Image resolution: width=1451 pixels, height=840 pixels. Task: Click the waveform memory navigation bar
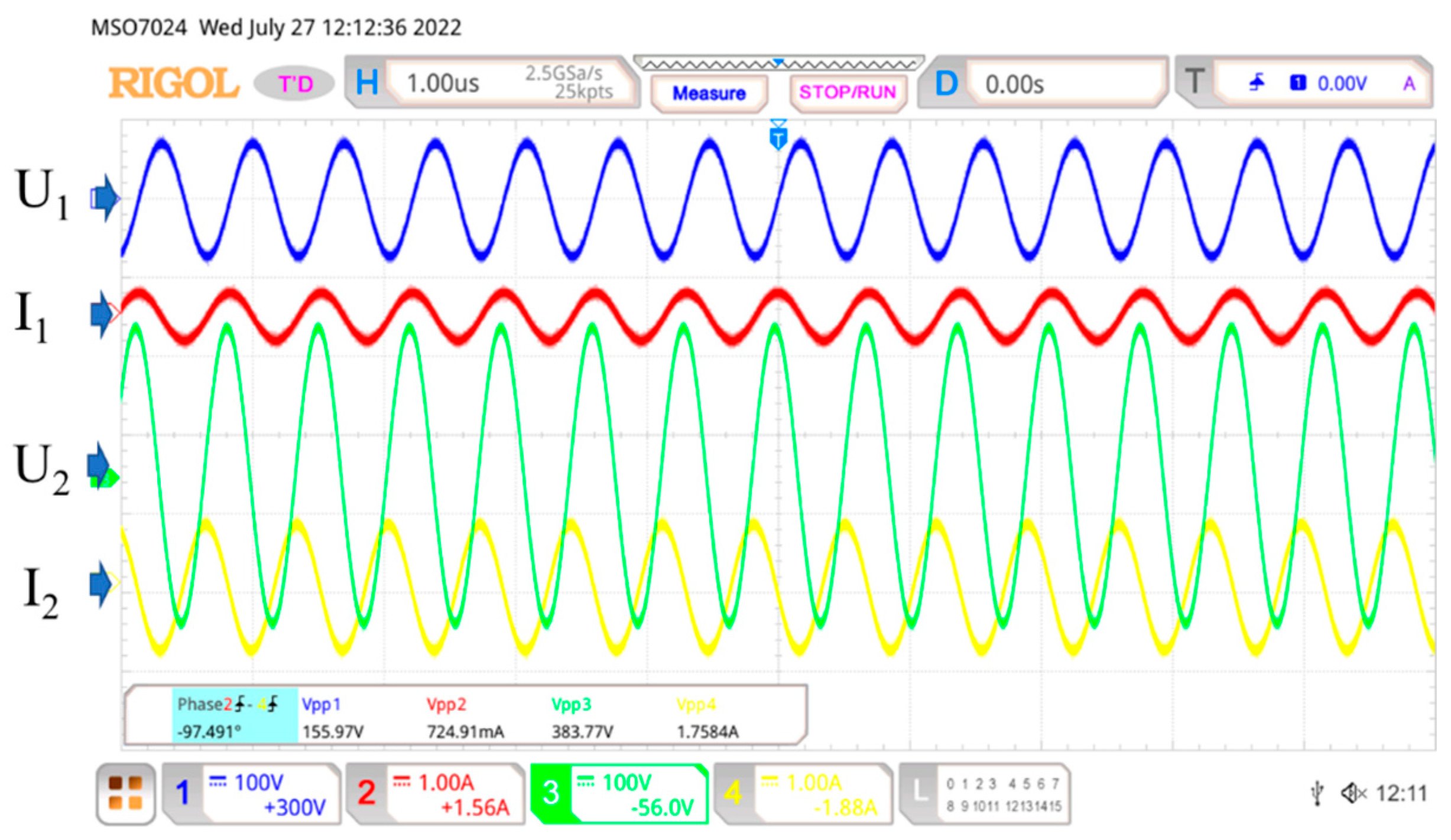click(x=778, y=63)
